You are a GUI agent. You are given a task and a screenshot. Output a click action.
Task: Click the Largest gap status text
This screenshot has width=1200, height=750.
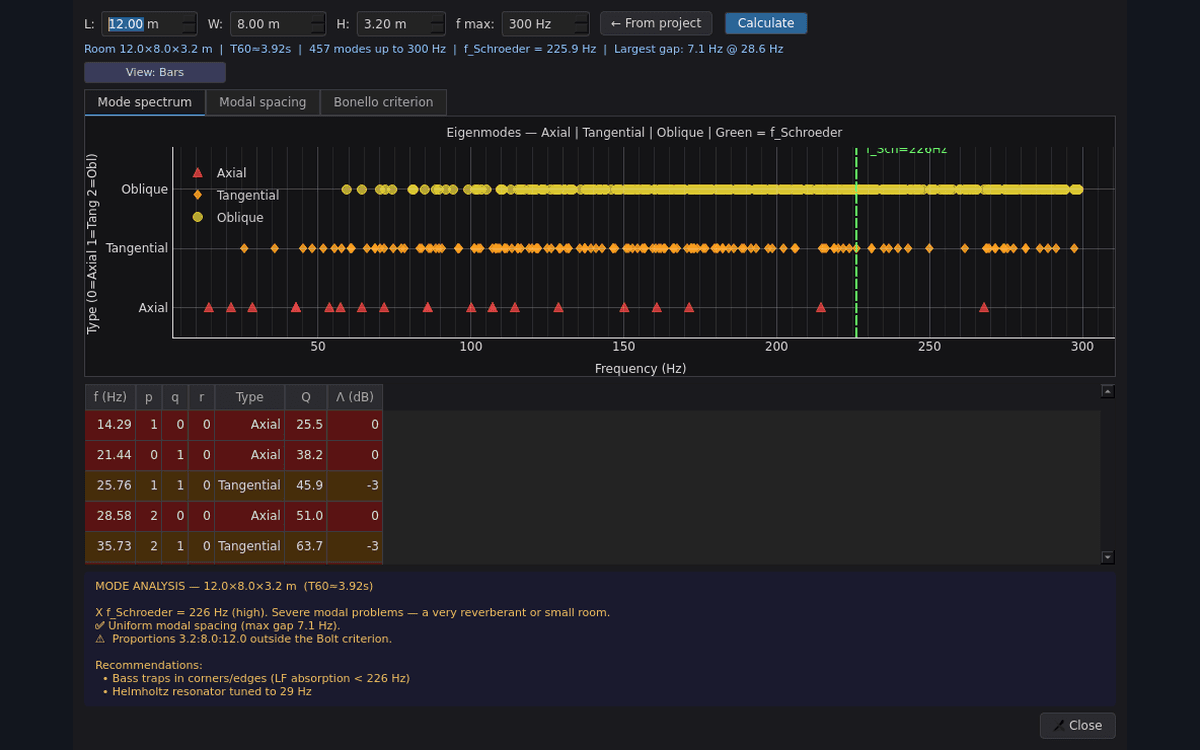699,49
